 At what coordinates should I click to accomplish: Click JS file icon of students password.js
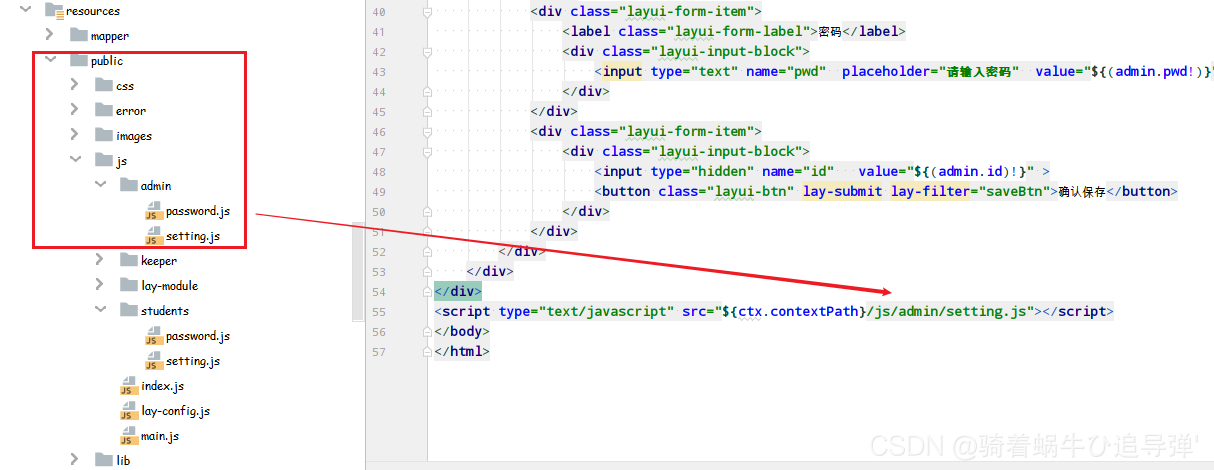point(153,337)
